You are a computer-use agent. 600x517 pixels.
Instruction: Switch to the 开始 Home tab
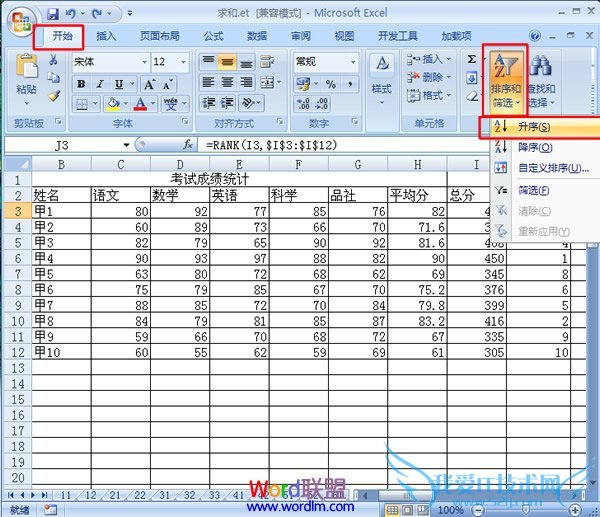(62, 36)
